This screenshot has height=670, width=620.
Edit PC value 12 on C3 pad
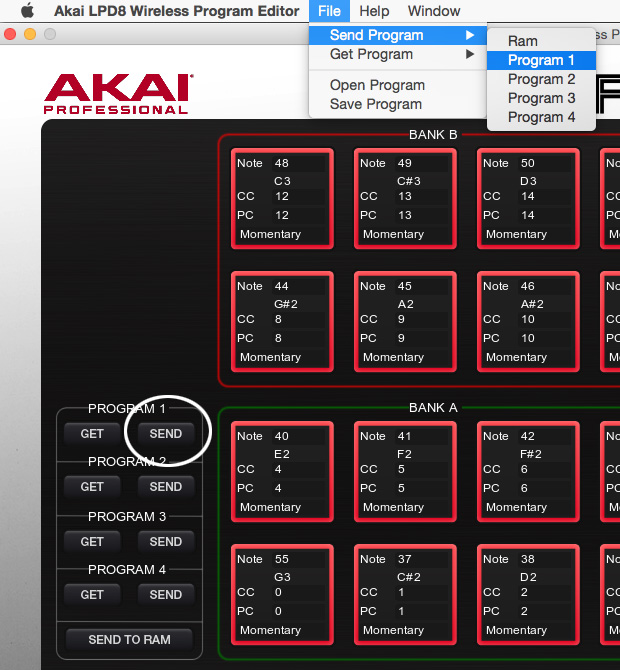click(299, 215)
